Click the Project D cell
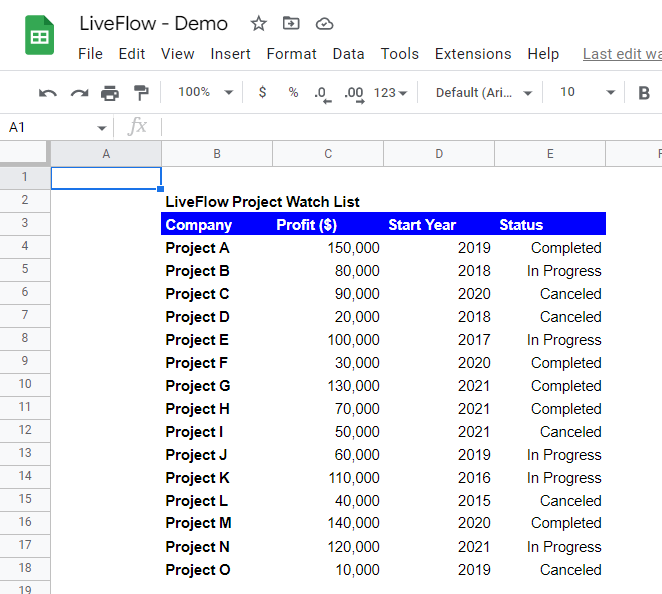This screenshot has height=594, width=662. coord(217,317)
